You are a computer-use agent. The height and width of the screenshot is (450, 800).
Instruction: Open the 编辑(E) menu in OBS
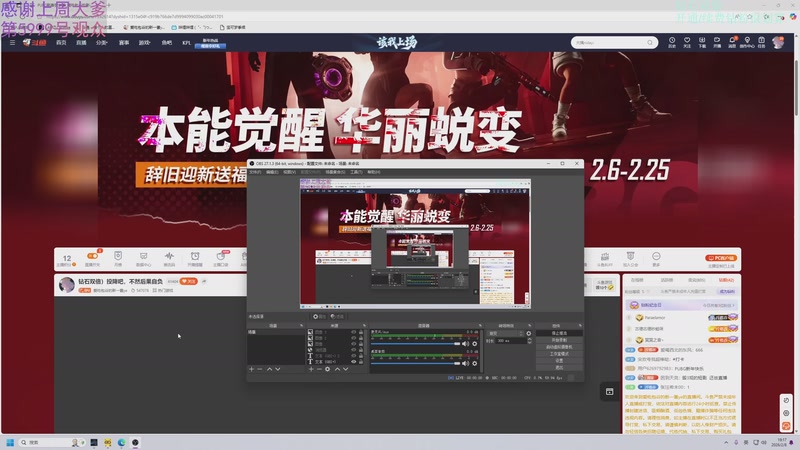(x=272, y=172)
